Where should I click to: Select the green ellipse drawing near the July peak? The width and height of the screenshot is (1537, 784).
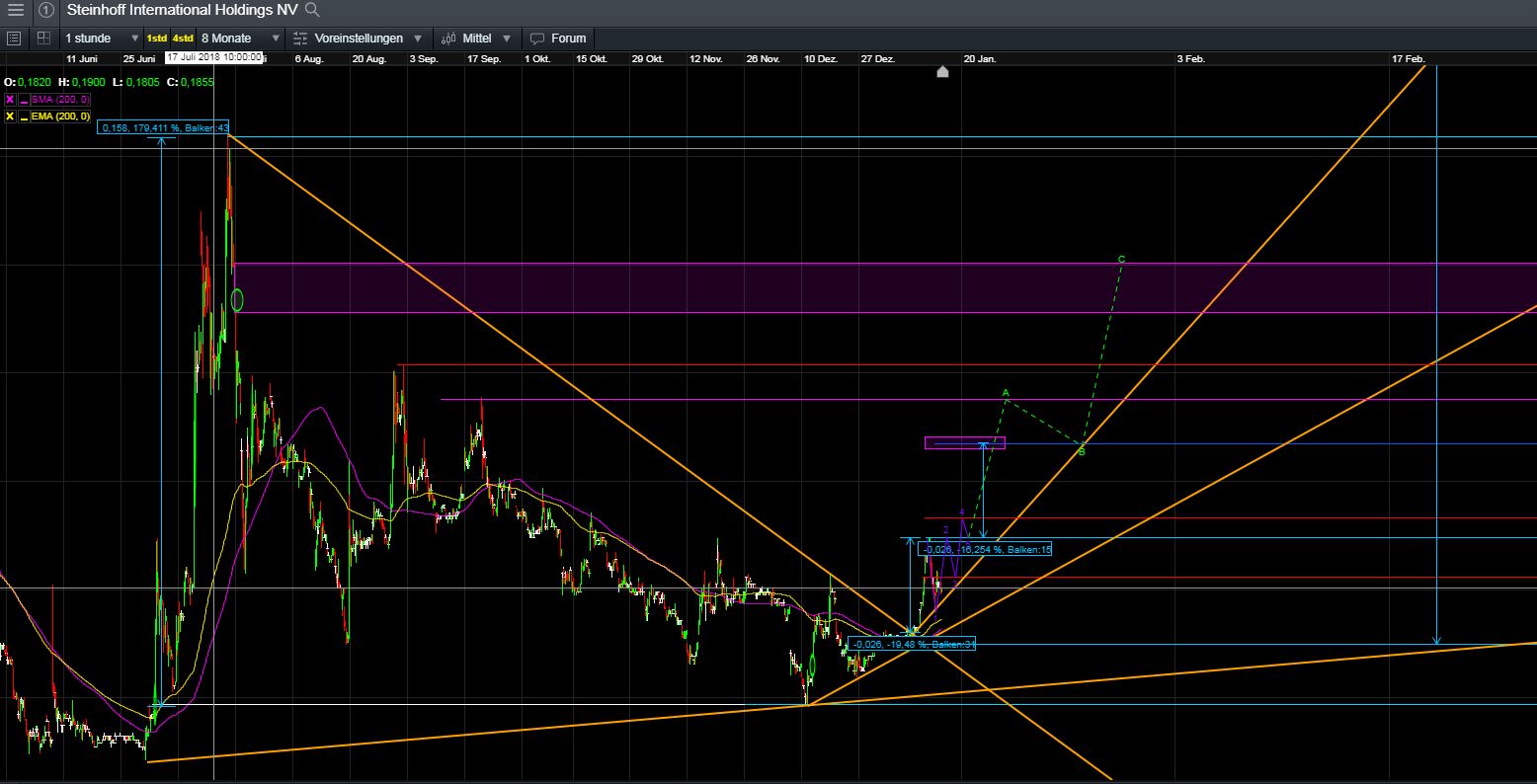tap(237, 299)
